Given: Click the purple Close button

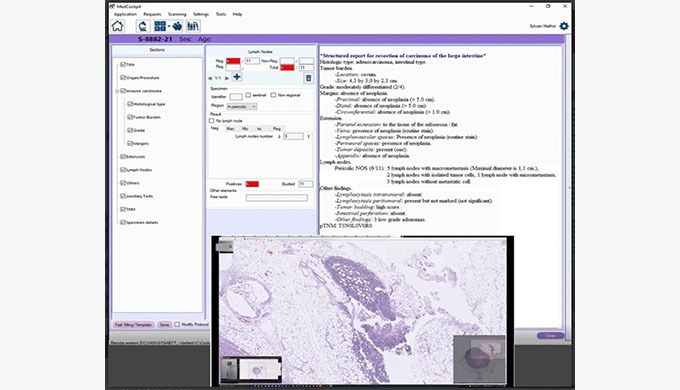Looking at the screenshot, I should coord(550,336).
